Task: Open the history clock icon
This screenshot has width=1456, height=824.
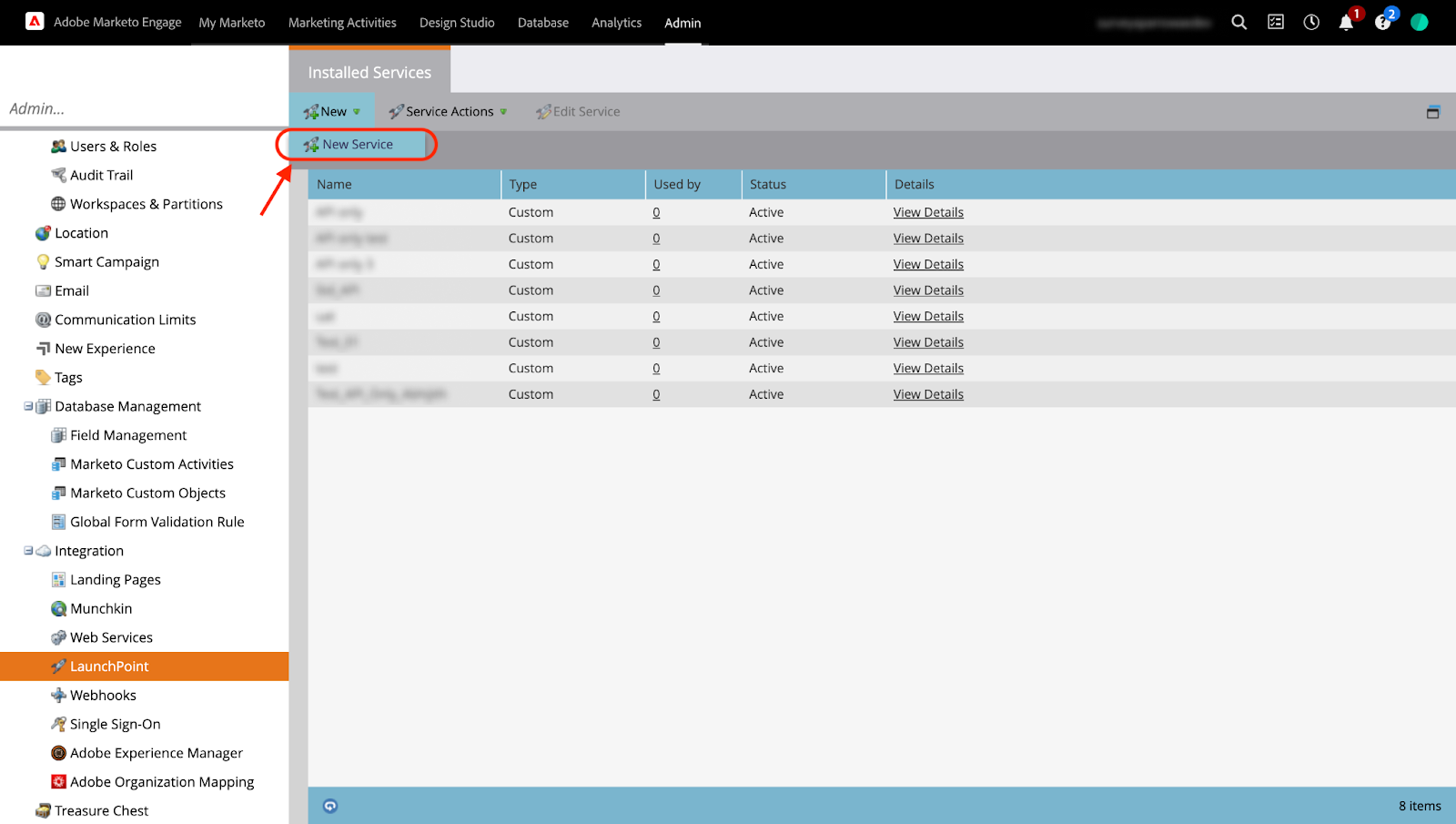Action: [1311, 22]
